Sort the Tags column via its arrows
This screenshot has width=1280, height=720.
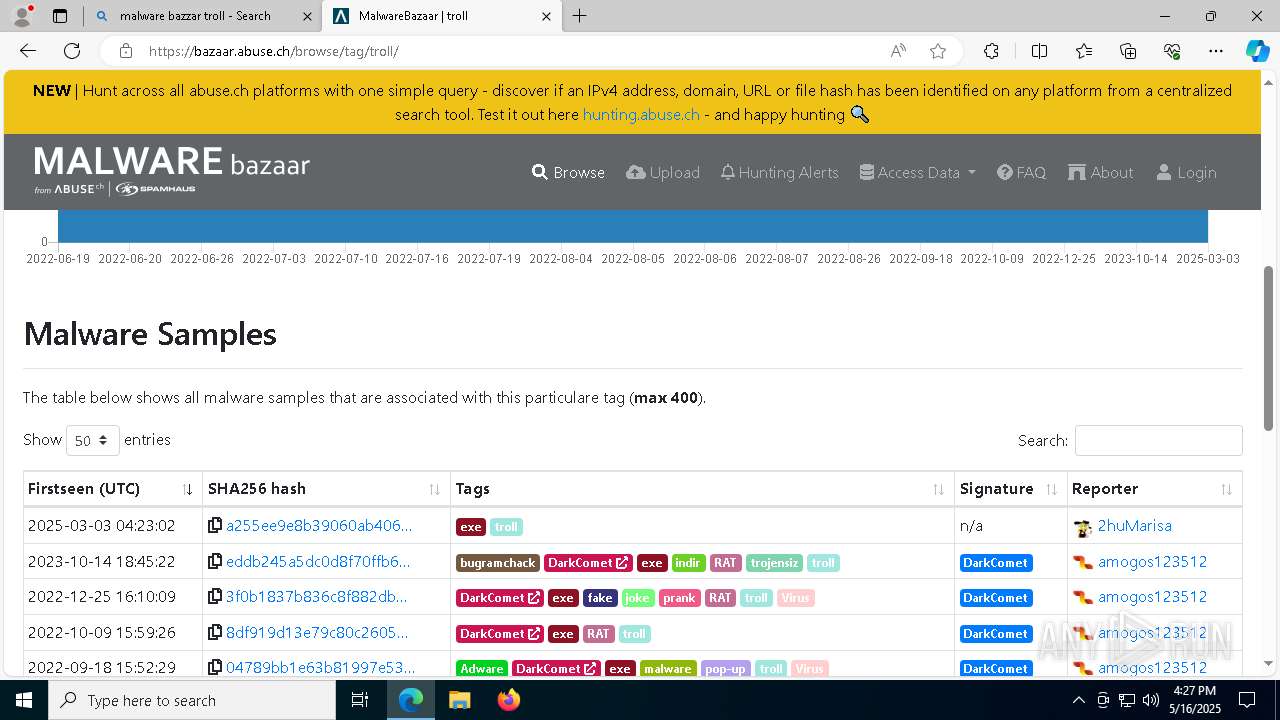click(x=939, y=489)
